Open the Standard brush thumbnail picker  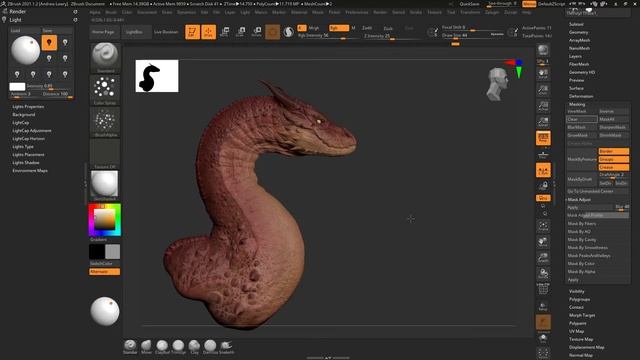[105, 58]
